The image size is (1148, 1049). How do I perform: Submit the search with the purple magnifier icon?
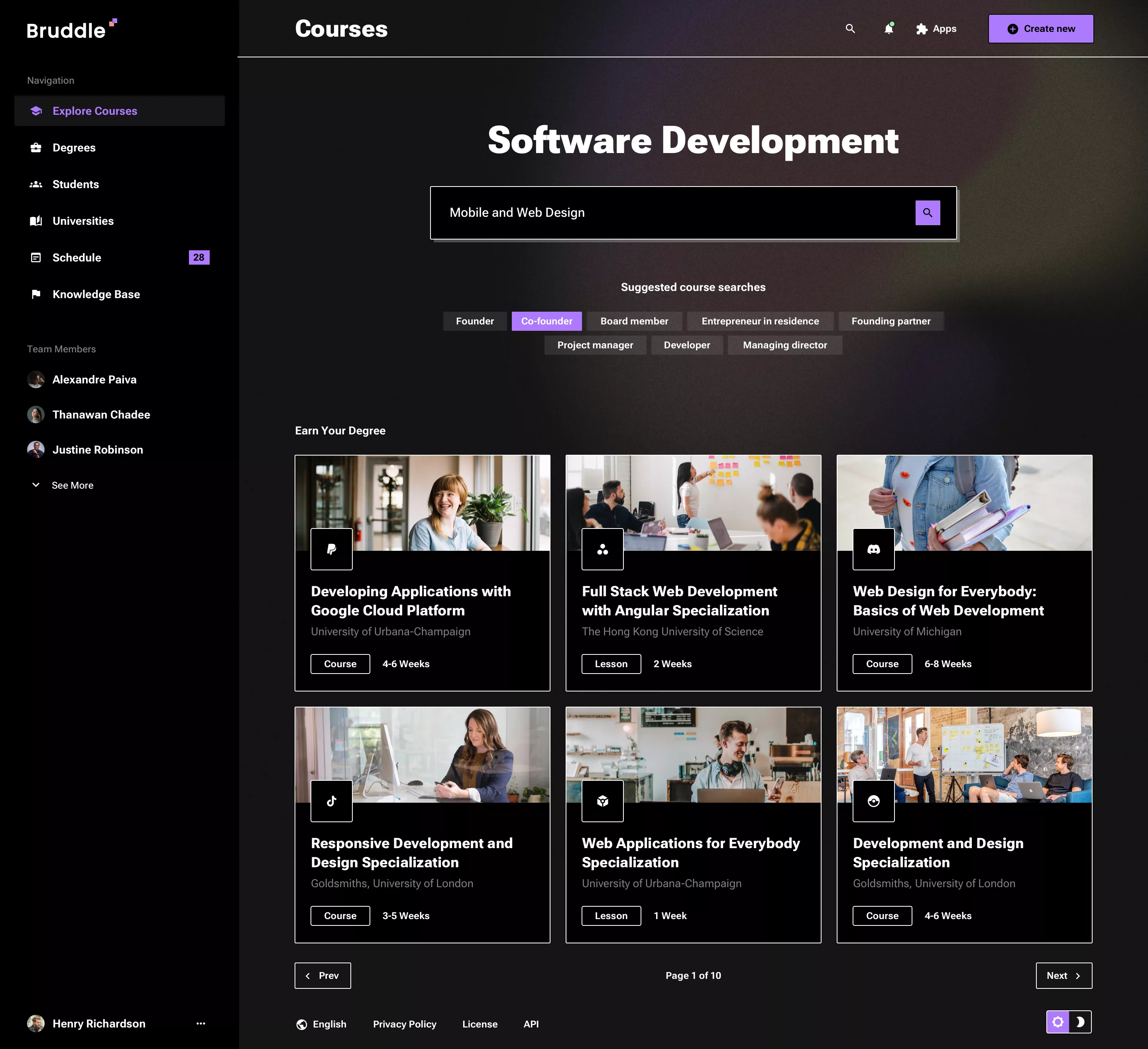click(x=928, y=212)
